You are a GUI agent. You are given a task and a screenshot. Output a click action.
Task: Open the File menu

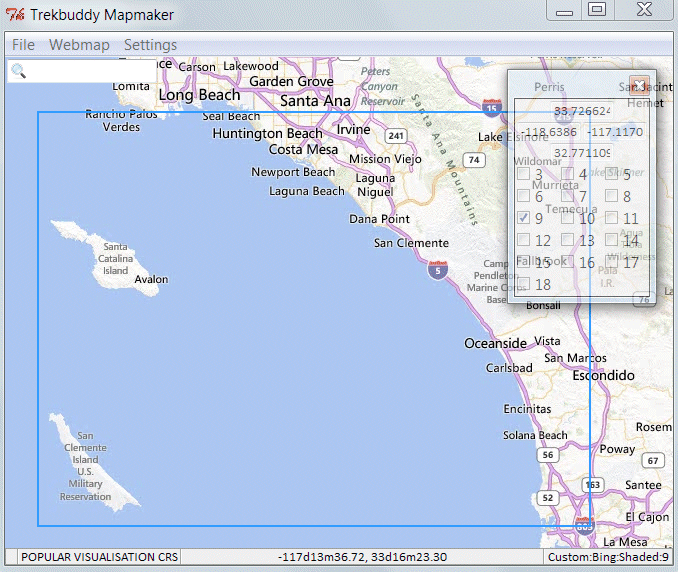point(23,45)
